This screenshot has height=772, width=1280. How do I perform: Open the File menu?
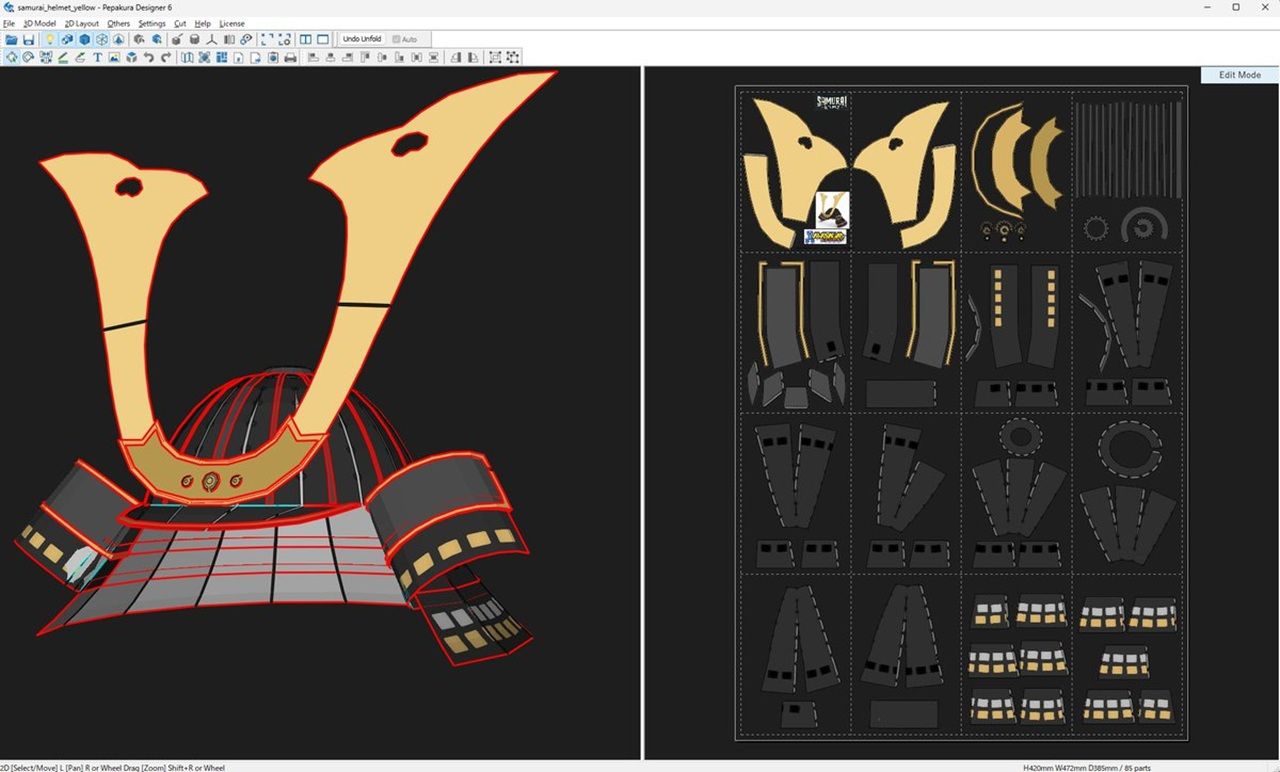tap(9, 23)
